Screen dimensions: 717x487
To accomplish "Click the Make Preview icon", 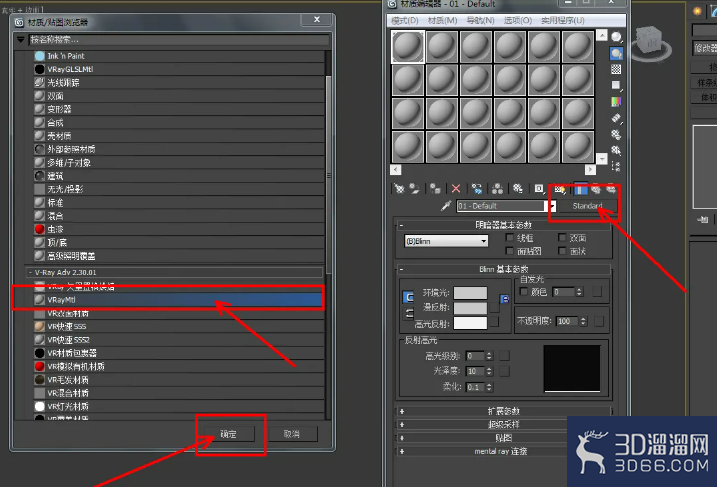I will (616, 118).
